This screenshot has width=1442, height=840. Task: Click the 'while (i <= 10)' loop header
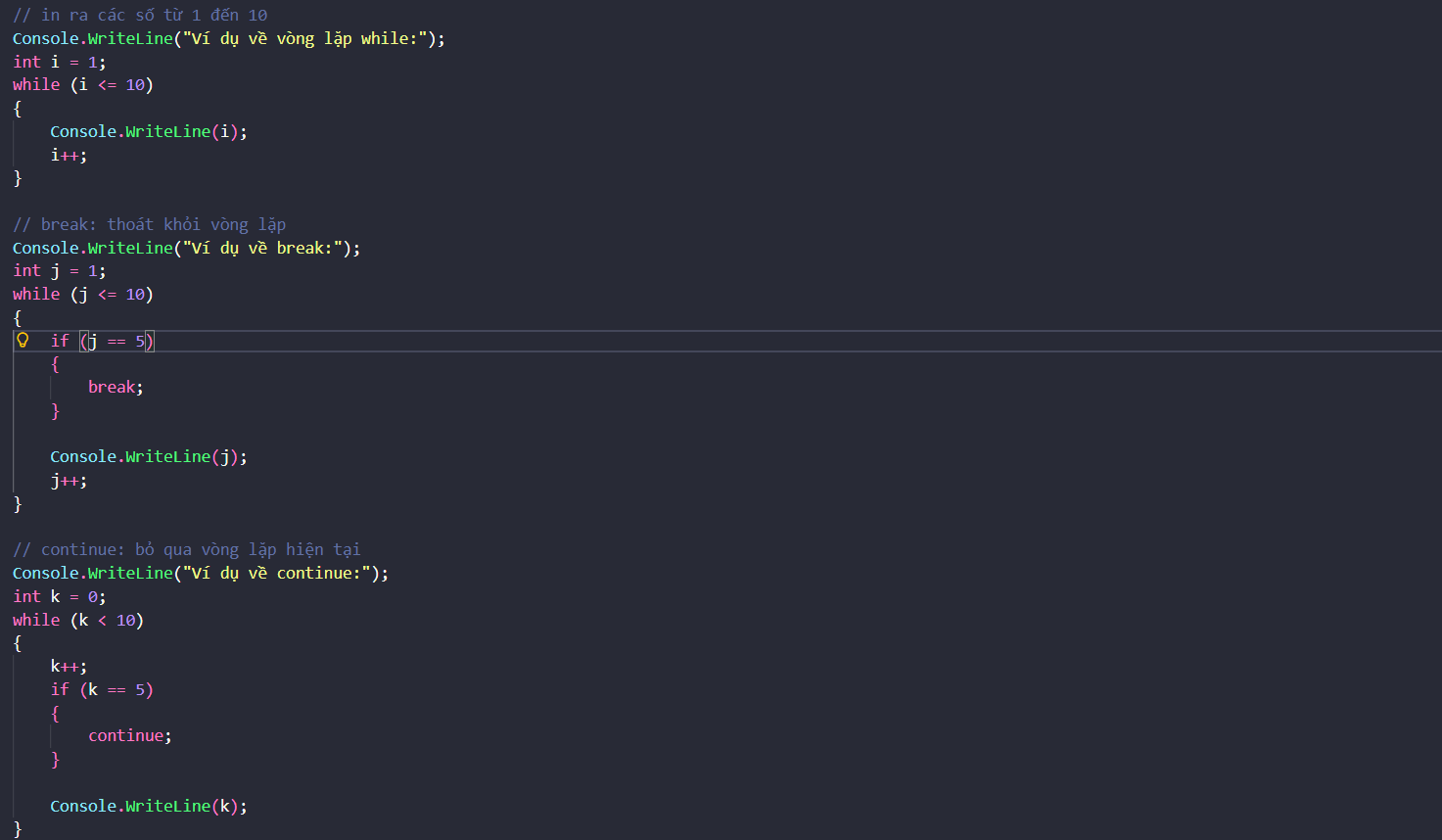coord(82,85)
